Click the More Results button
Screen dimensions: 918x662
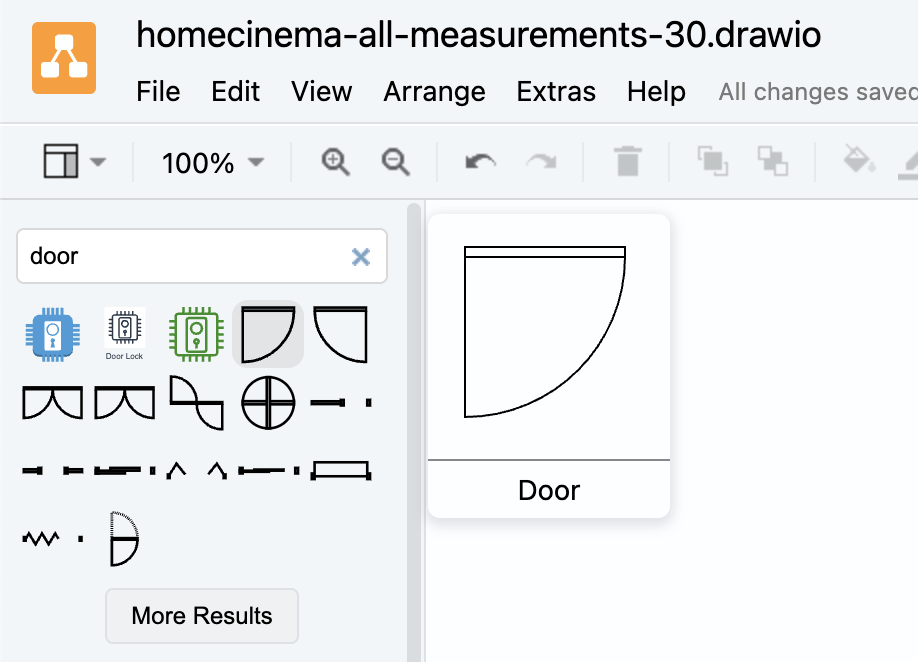point(202,616)
